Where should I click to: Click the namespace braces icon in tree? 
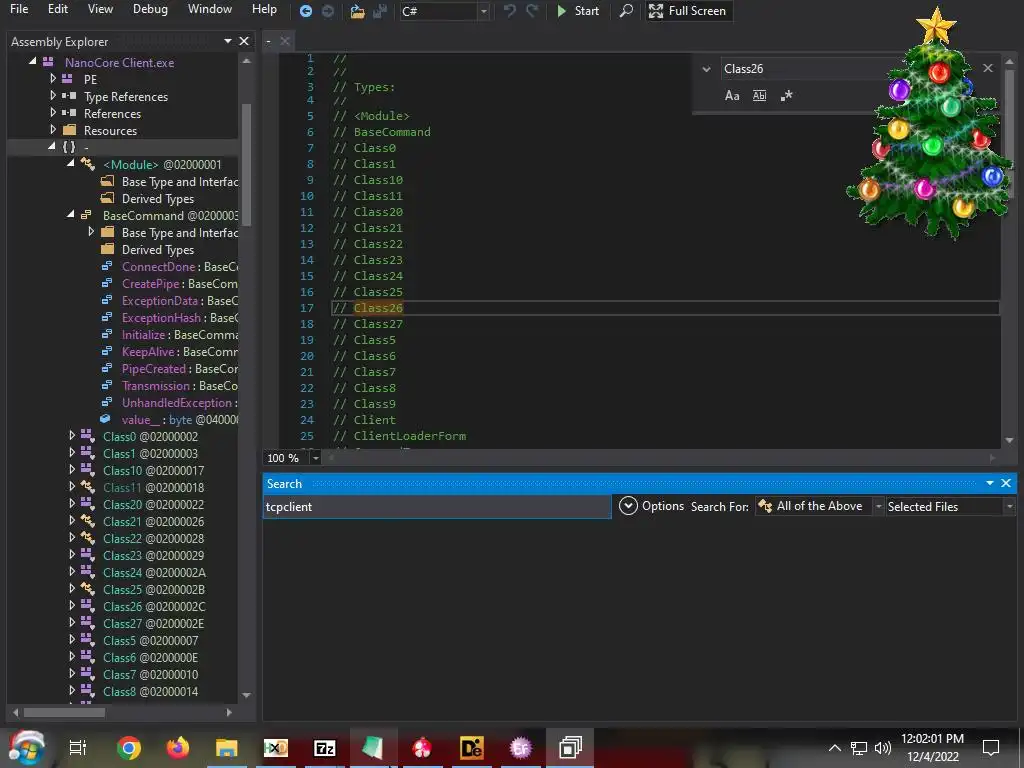click(x=69, y=147)
